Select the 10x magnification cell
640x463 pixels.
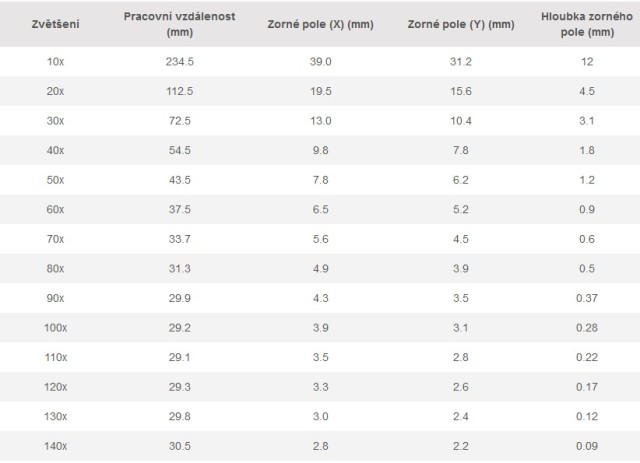56,62
